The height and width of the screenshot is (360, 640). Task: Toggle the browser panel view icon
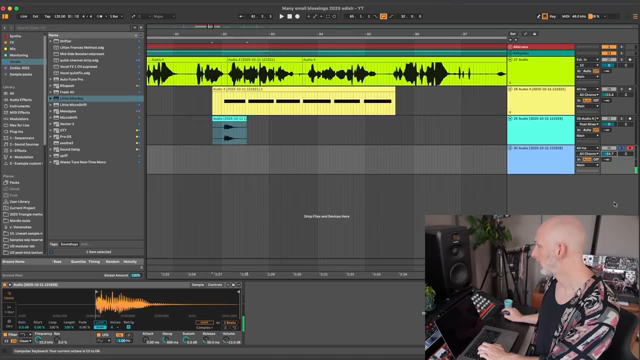click(x=5, y=16)
